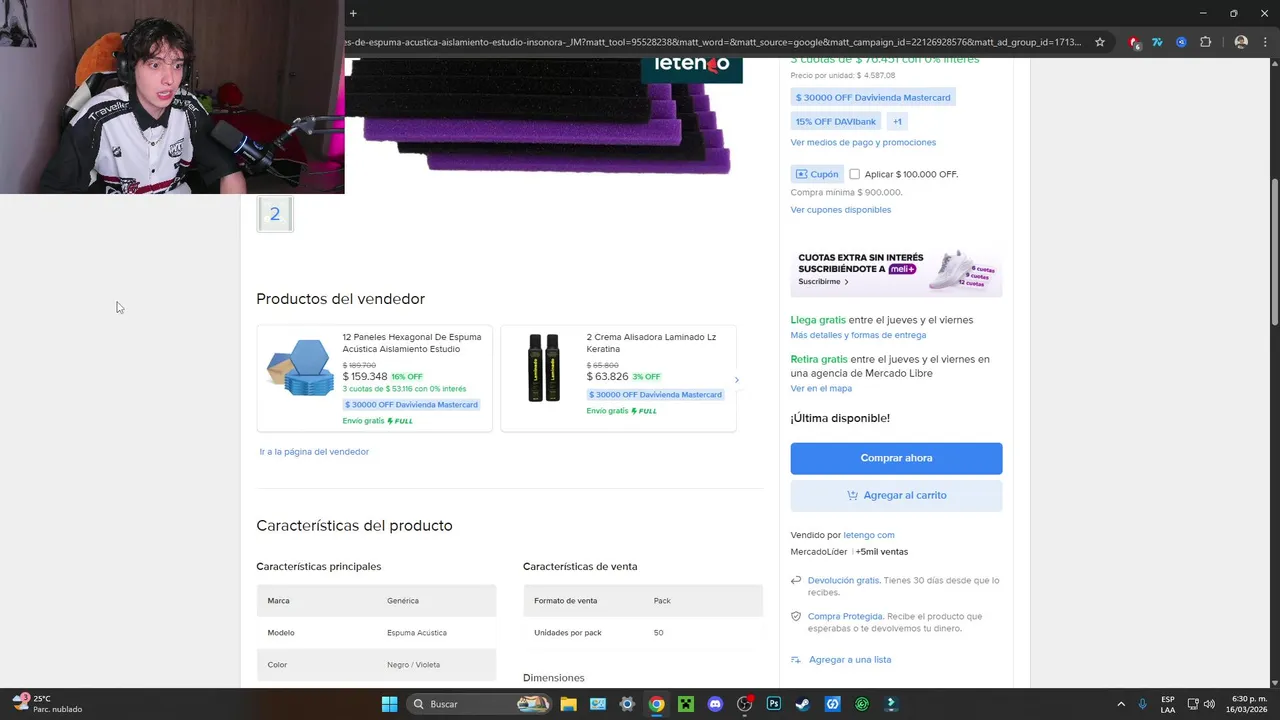Screen dimensions: 1280x720
Task: Open a new browser tab
Action: pyautogui.click(x=353, y=13)
